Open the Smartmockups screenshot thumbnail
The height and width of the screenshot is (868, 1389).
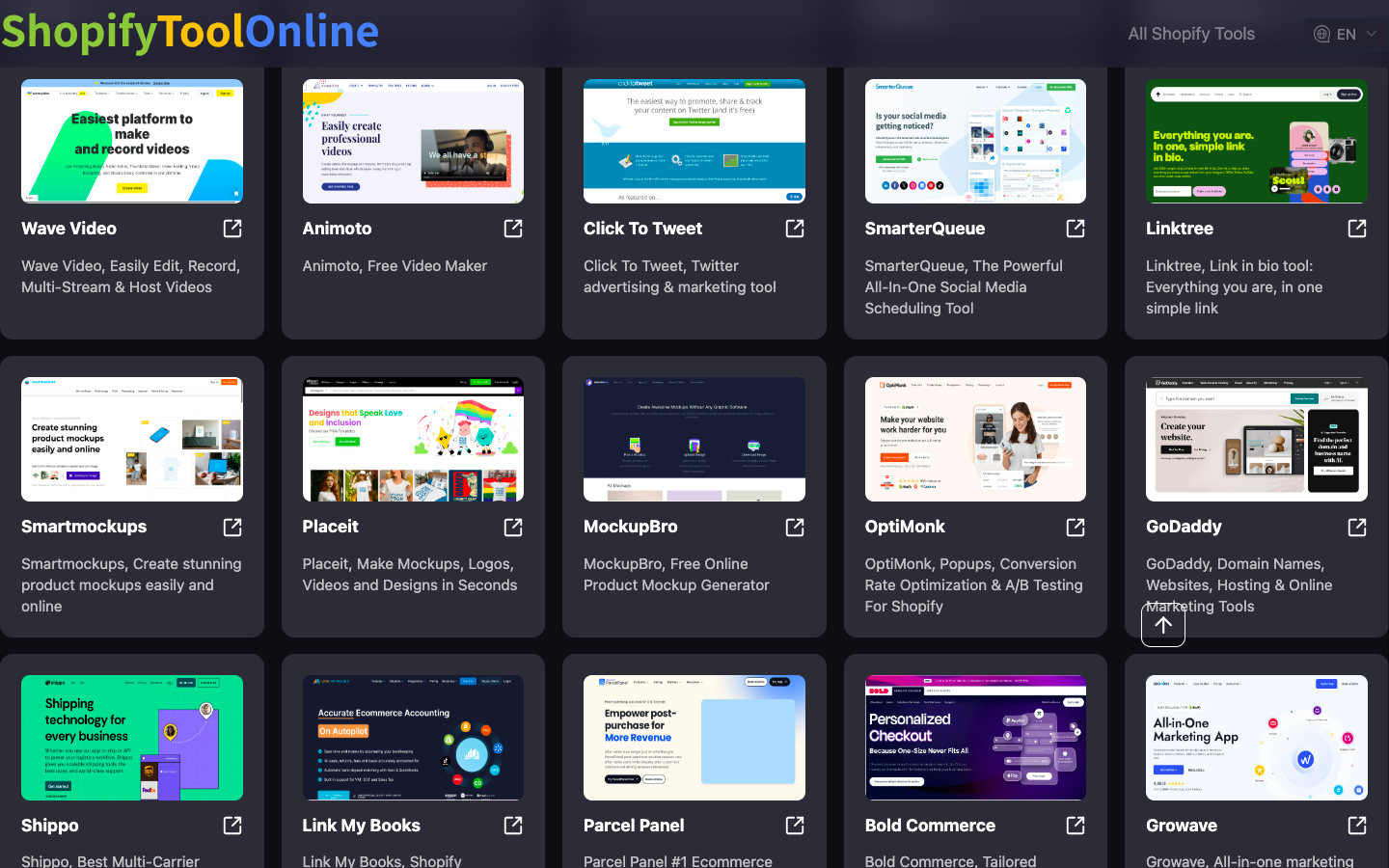132,440
